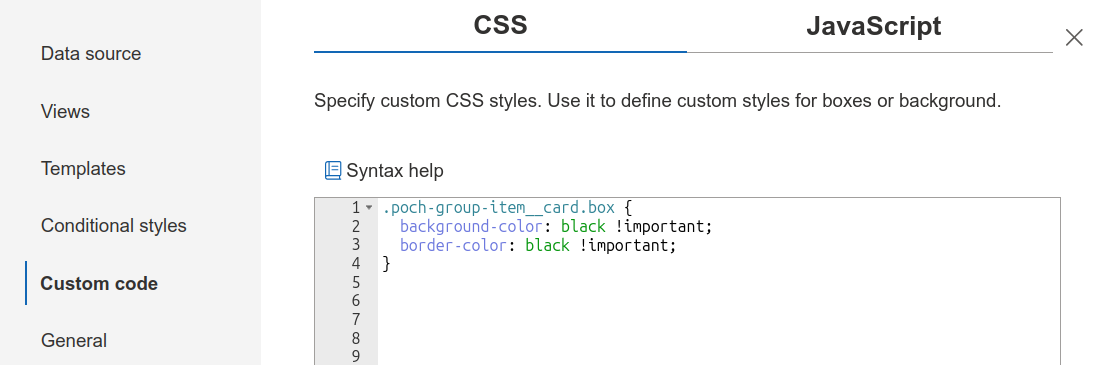This screenshot has width=1114, height=365.
Task: Open the Data source section
Action: [x=91, y=54]
